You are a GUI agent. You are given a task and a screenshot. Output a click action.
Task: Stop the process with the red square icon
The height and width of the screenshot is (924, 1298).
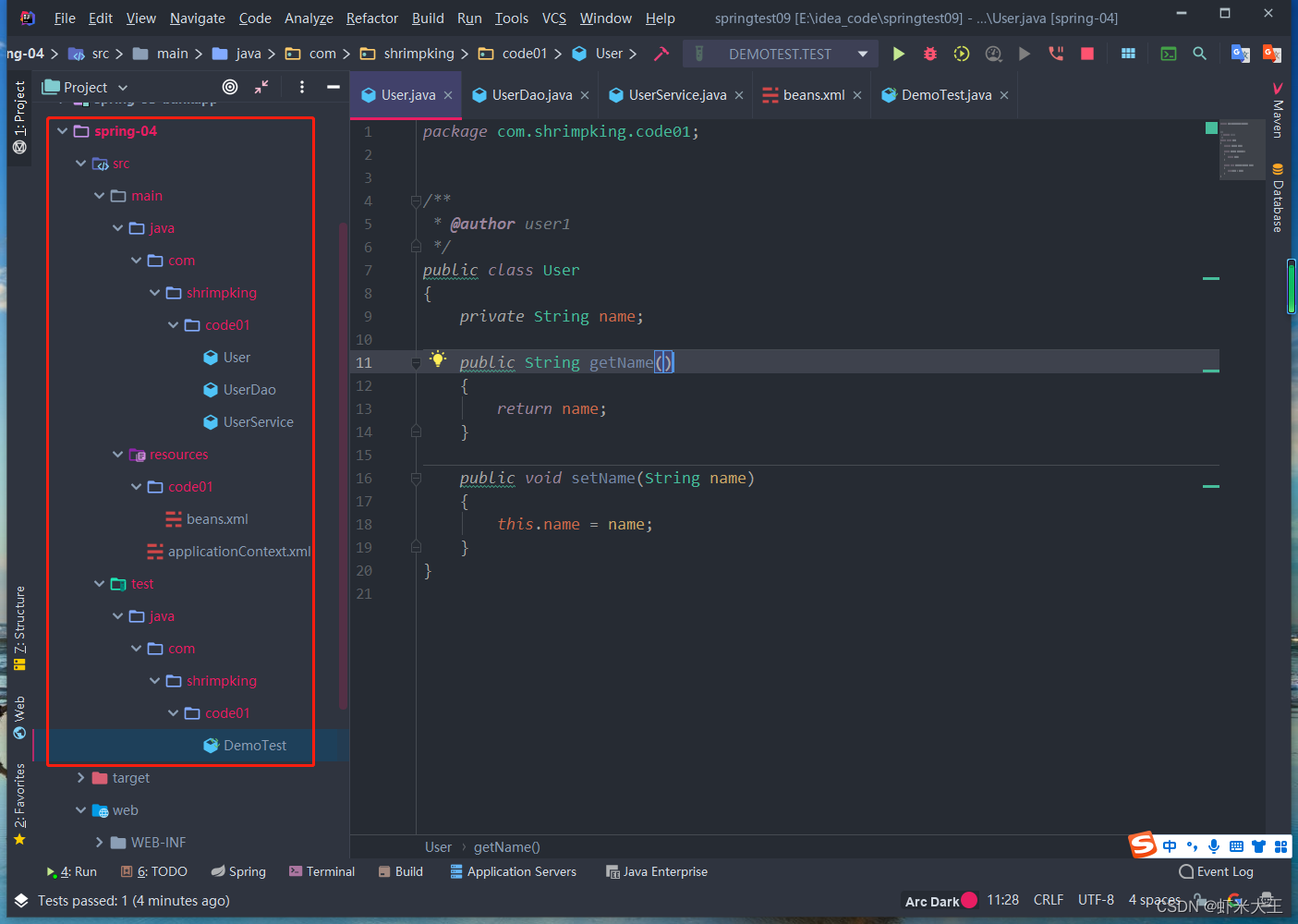(x=1086, y=54)
